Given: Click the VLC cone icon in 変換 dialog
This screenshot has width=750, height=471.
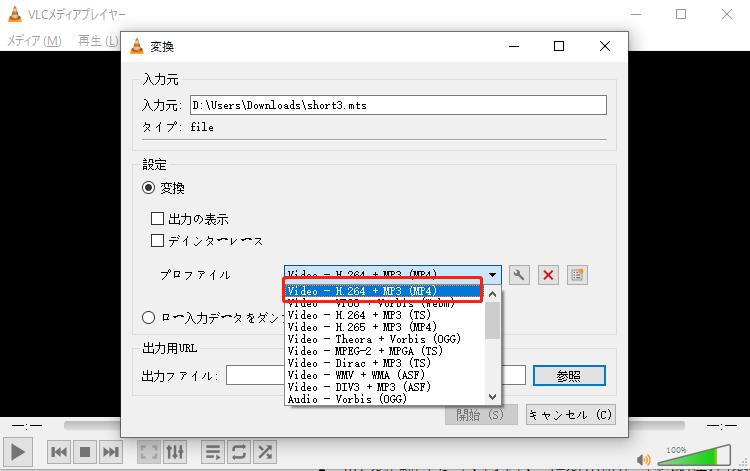Looking at the screenshot, I should coord(137,46).
